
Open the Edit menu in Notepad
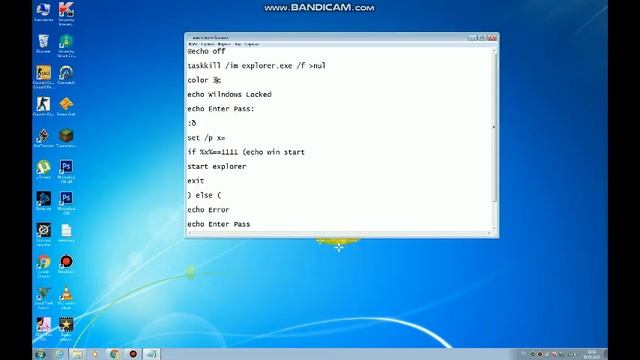pyautogui.click(x=208, y=44)
